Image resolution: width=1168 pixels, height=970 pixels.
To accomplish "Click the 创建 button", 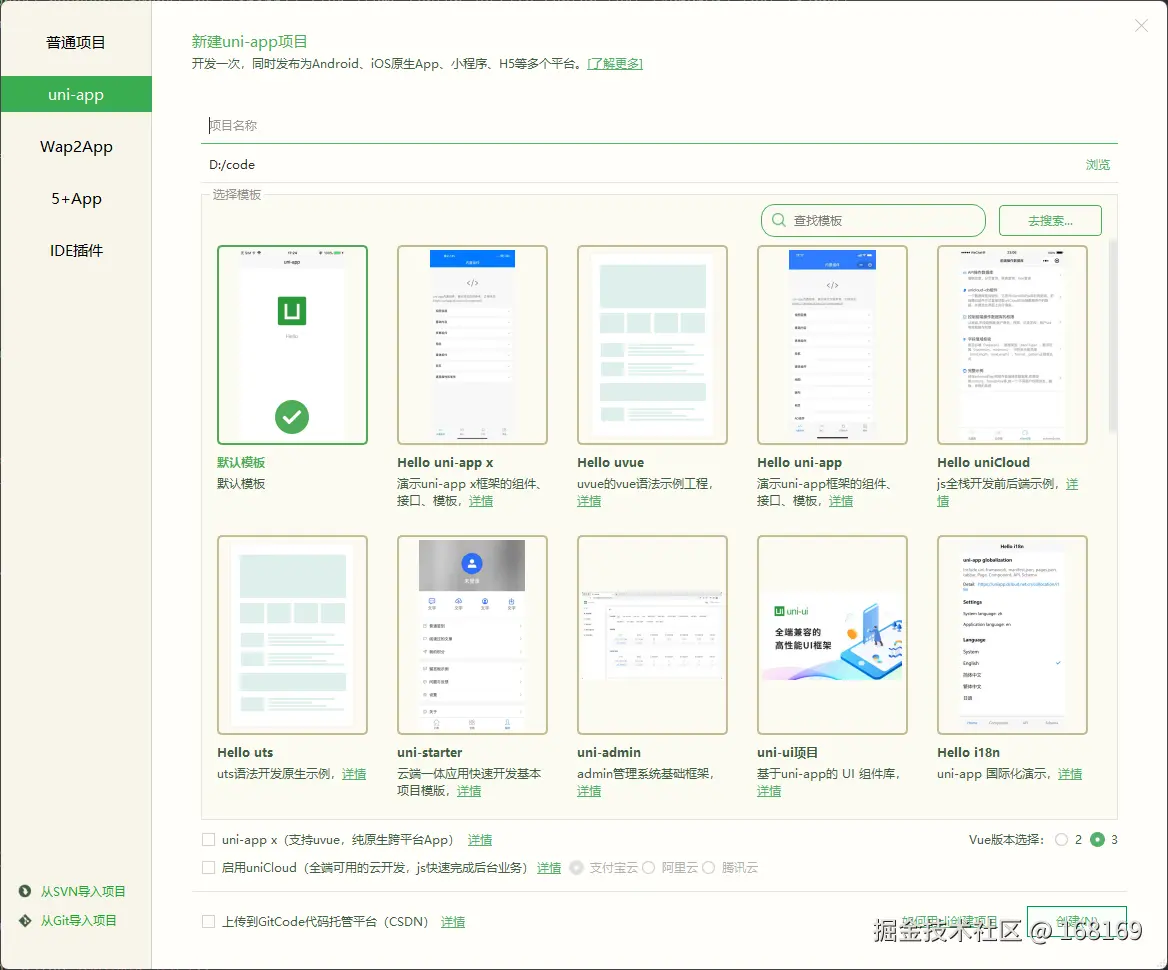I will click(1076, 922).
